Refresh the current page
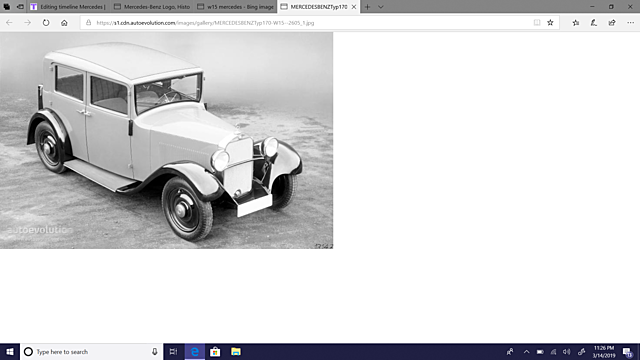This screenshot has height=360, width=640. coord(46,23)
